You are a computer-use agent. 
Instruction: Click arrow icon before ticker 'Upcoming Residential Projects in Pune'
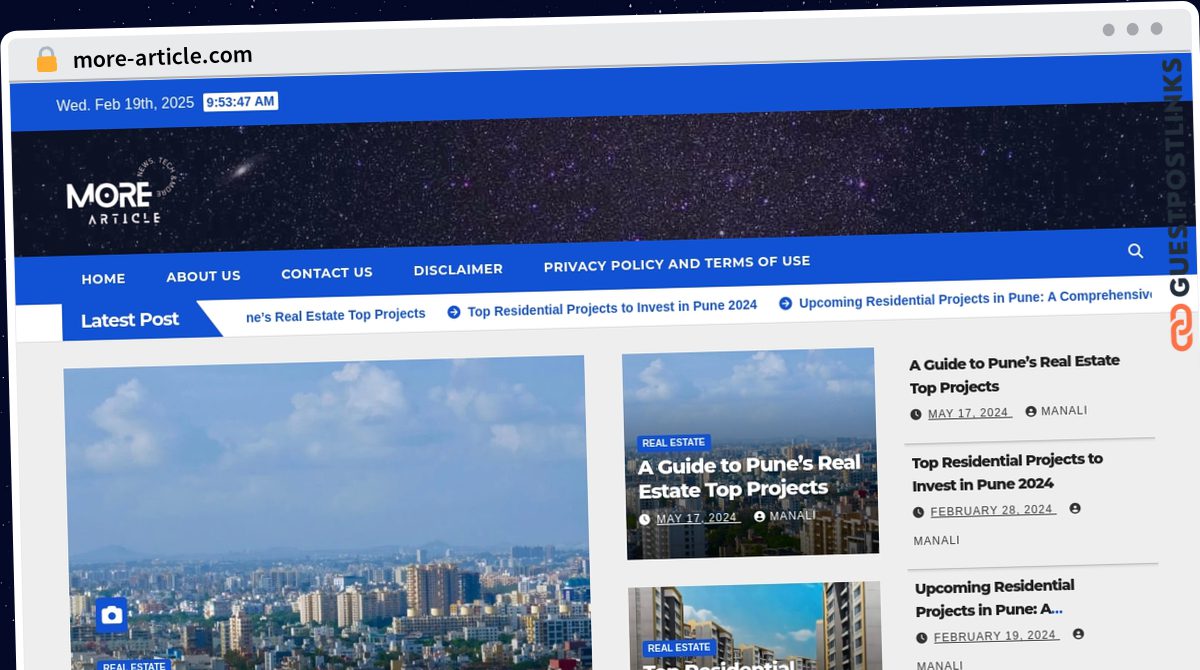coord(786,303)
